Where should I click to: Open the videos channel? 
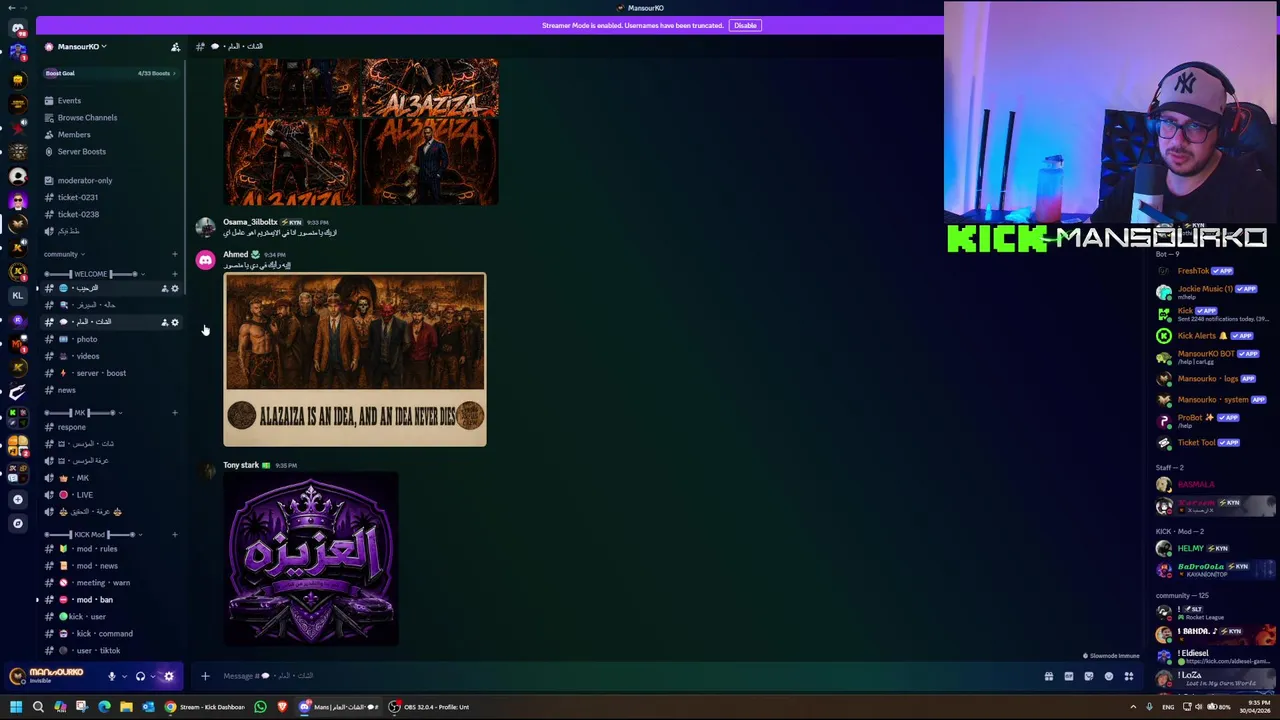(110, 356)
